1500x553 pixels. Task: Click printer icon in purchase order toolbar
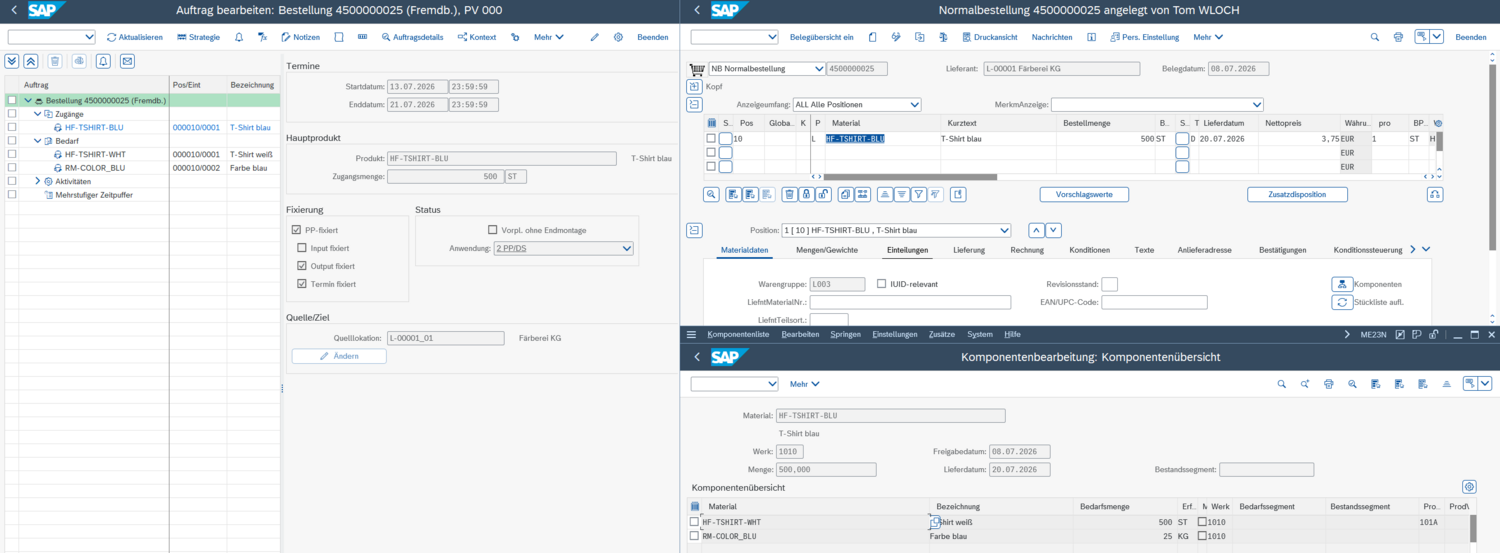(x=1398, y=37)
